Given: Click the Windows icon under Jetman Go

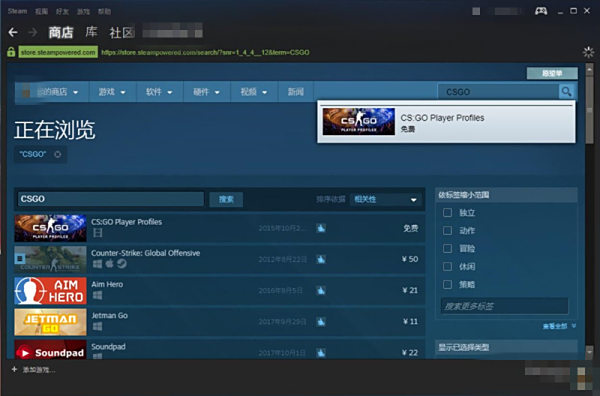Looking at the screenshot, I should pos(98,326).
